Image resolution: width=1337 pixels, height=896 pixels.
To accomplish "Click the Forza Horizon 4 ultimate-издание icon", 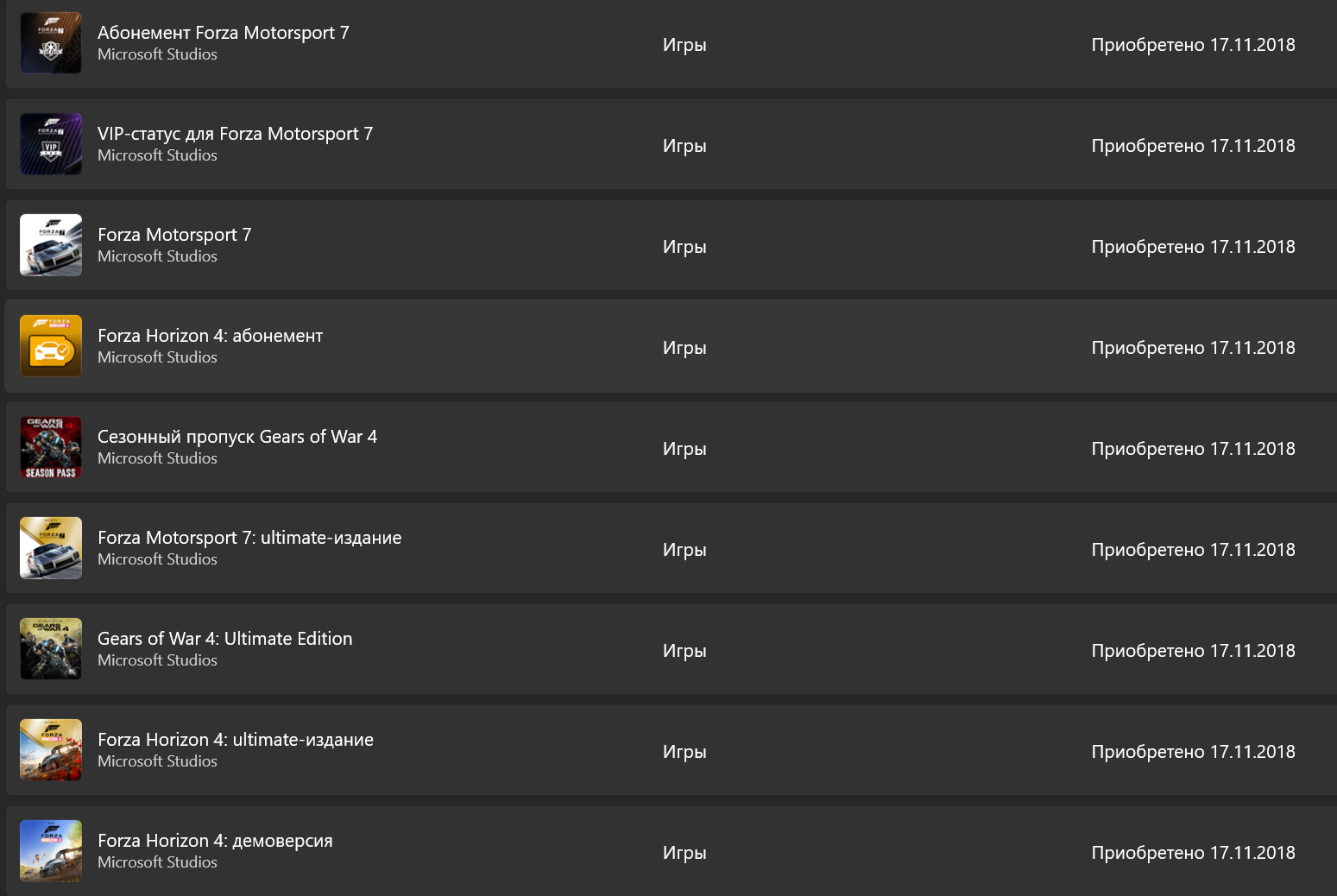I will 51,750.
